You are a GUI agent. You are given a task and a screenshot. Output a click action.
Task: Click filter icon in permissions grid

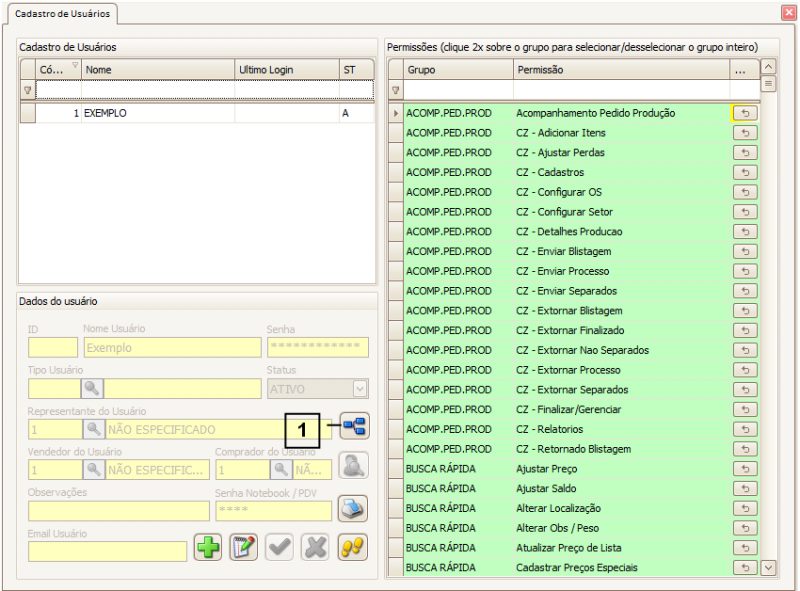396,91
